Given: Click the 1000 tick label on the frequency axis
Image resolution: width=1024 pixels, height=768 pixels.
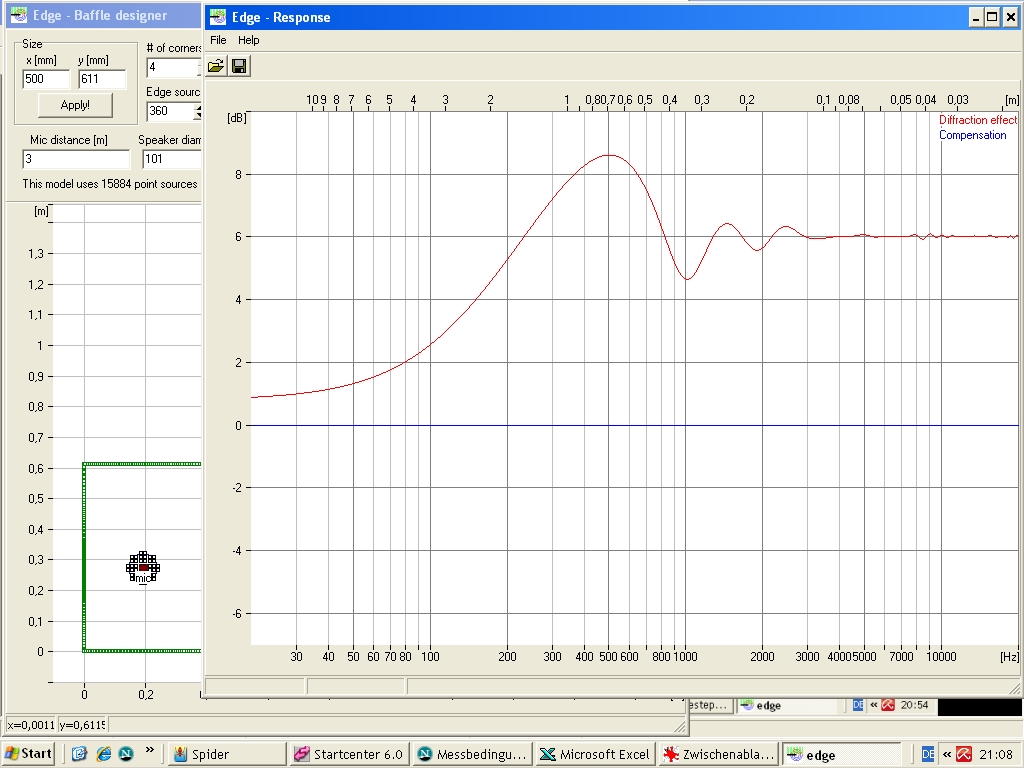Looking at the screenshot, I should (x=685, y=657).
